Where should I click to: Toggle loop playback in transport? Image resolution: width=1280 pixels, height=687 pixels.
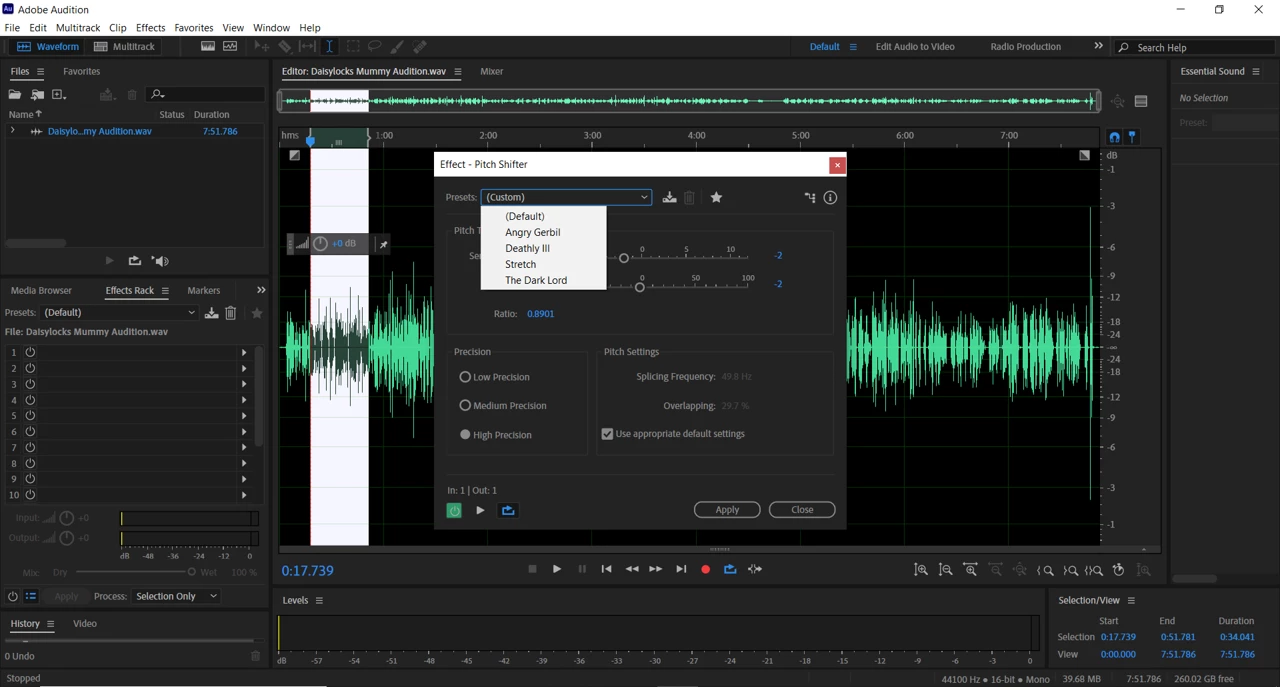730,569
